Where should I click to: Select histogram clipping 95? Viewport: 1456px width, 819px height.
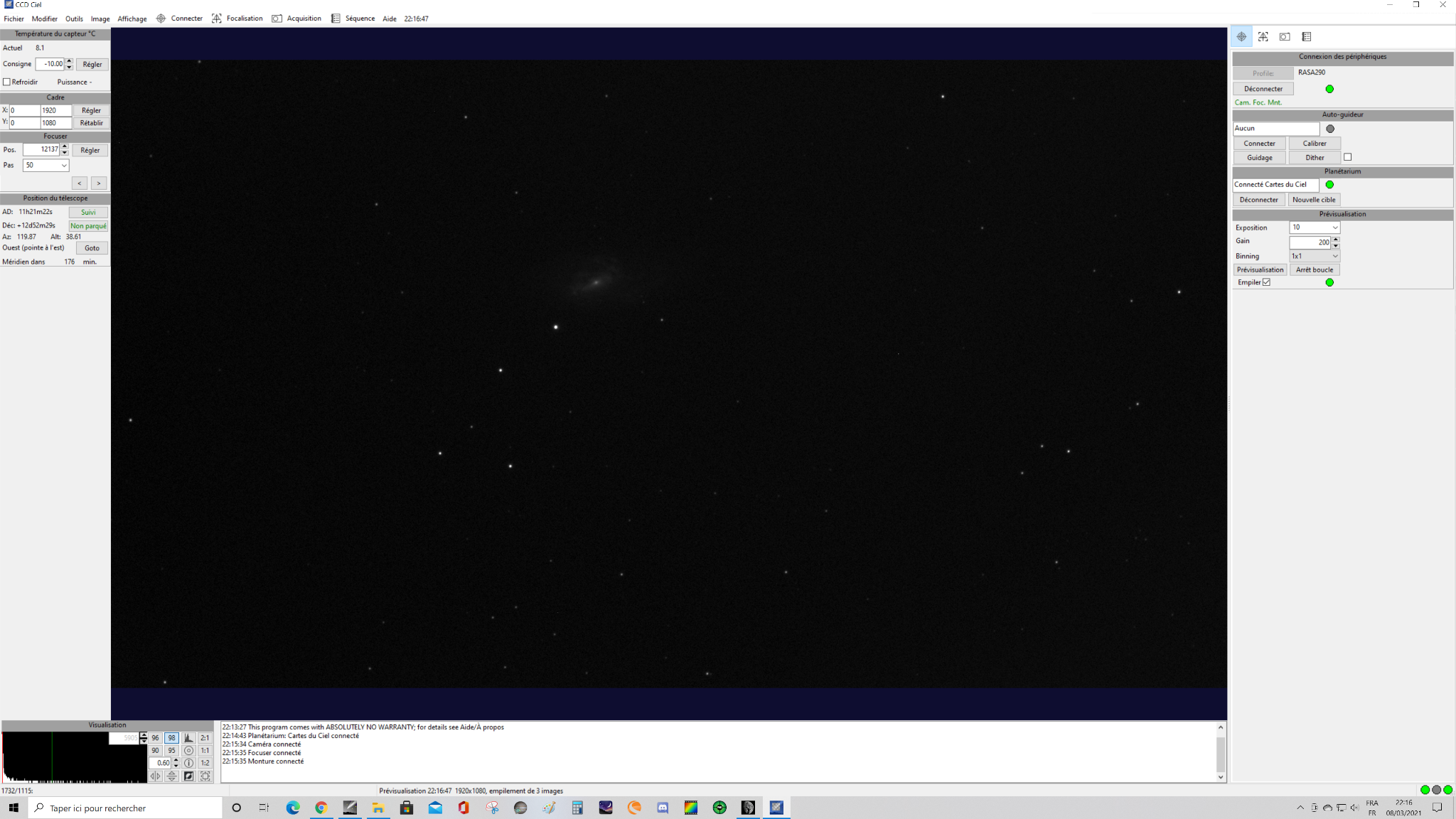(171, 750)
